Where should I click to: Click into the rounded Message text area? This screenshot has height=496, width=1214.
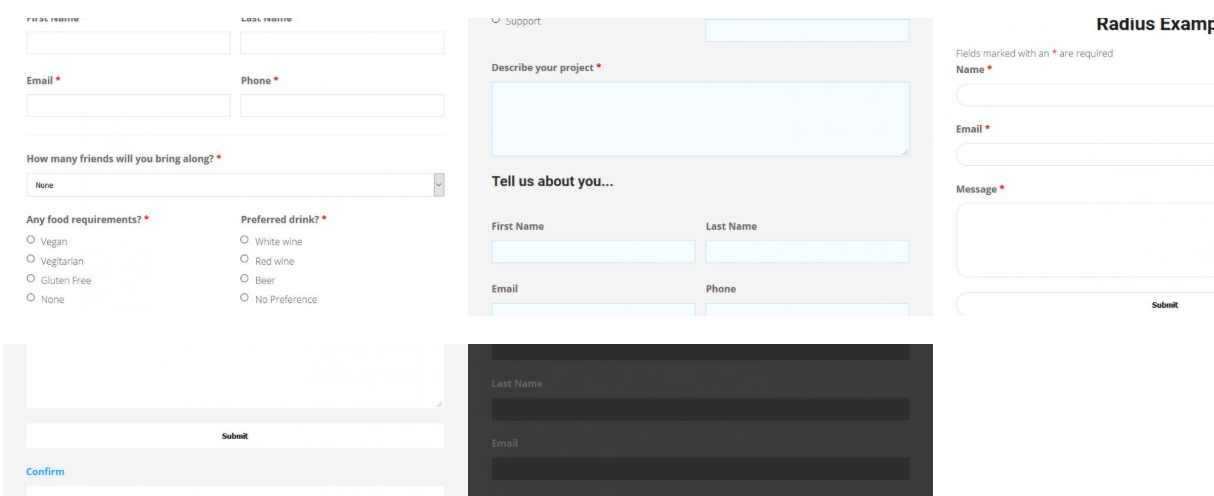click(x=1085, y=240)
